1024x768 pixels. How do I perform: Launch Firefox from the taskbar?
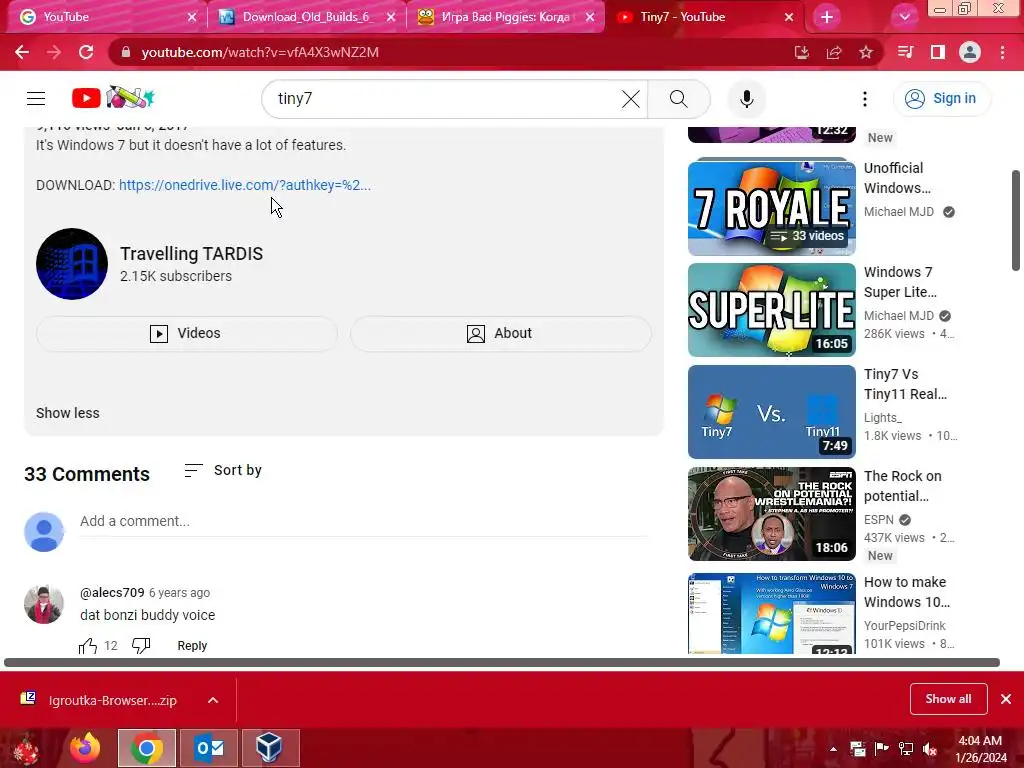[x=86, y=748]
